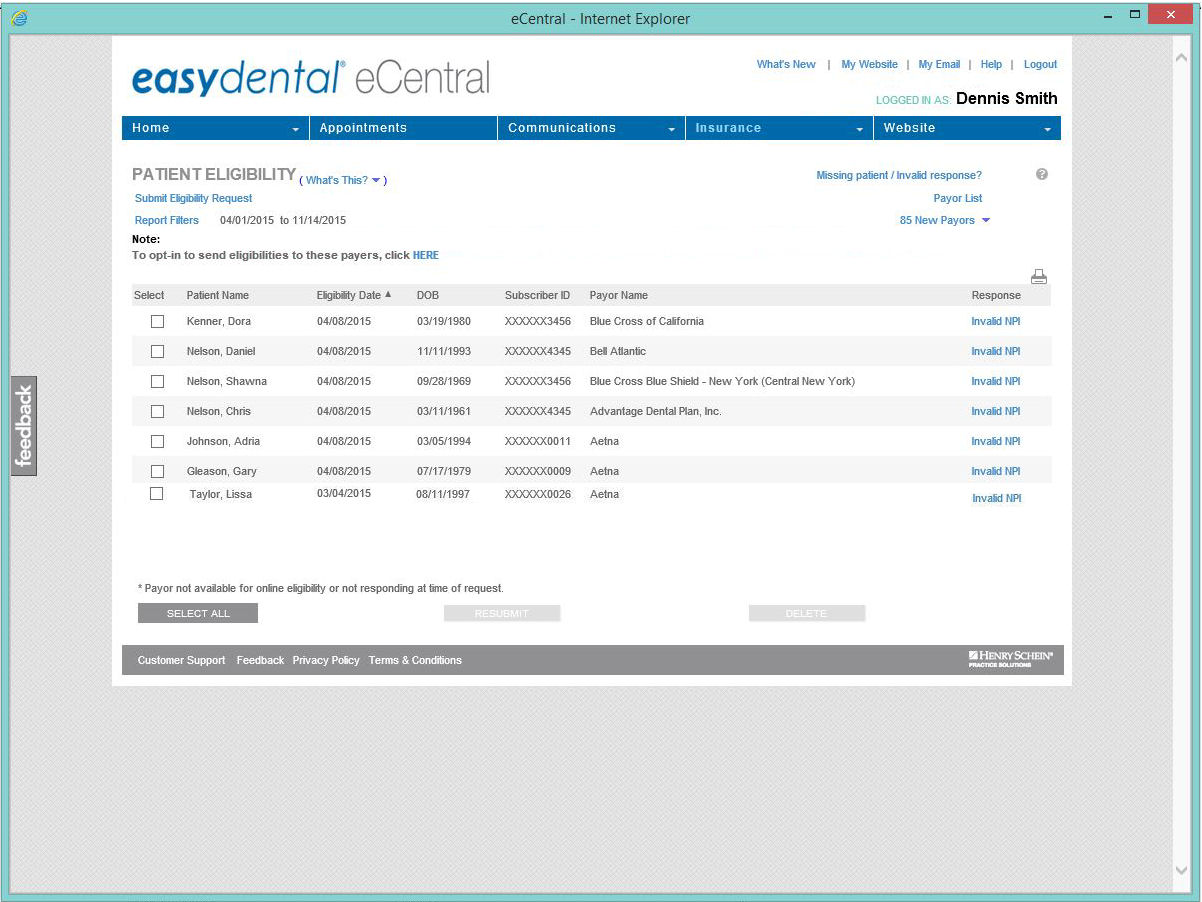Viewport: 1202px width, 902px height.
Task: Open the vertical feedback tab
Action: (x=24, y=426)
